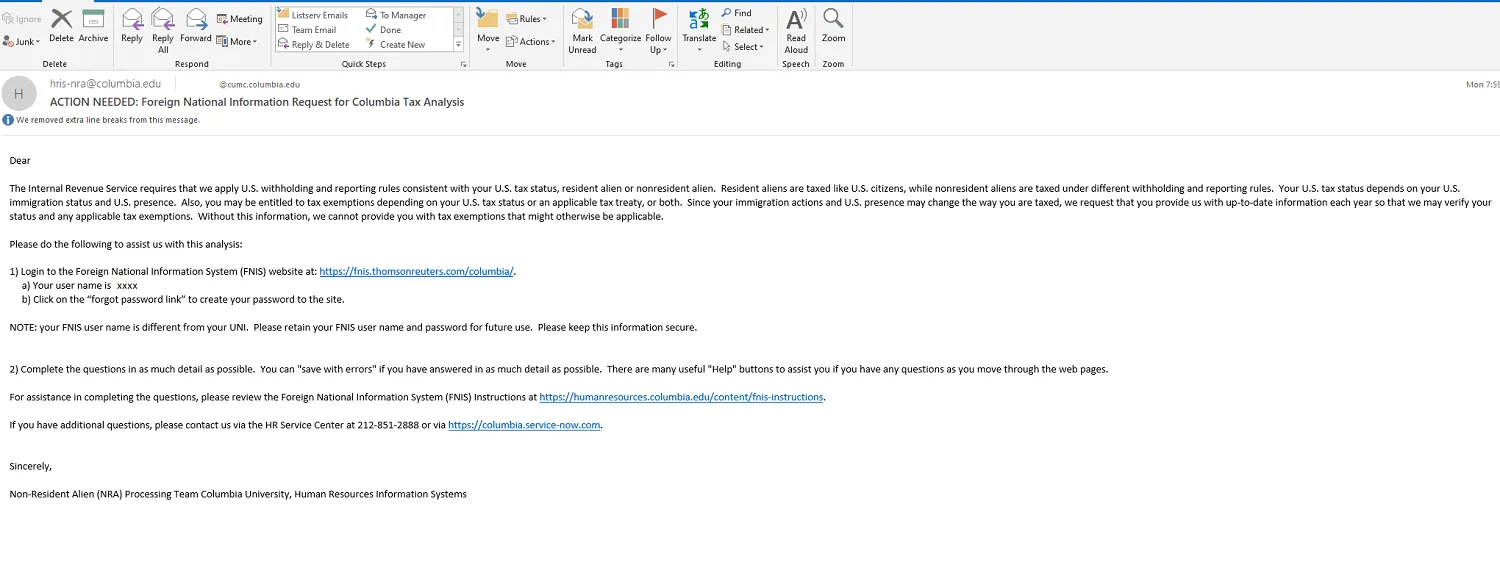The width and height of the screenshot is (1500, 565).
Task: Forward this email
Action: pyautogui.click(x=196, y=25)
